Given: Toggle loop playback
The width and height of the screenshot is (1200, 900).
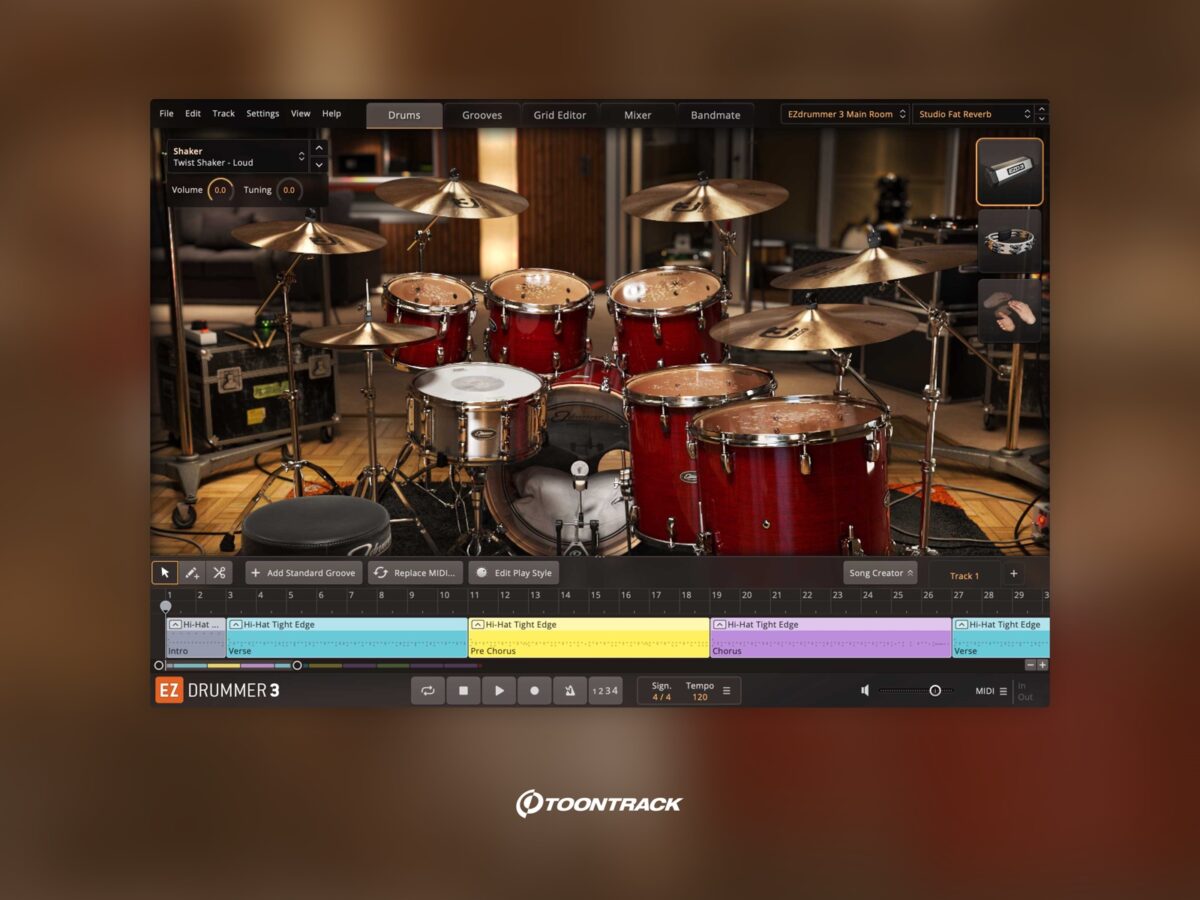Looking at the screenshot, I should pyautogui.click(x=427, y=691).
